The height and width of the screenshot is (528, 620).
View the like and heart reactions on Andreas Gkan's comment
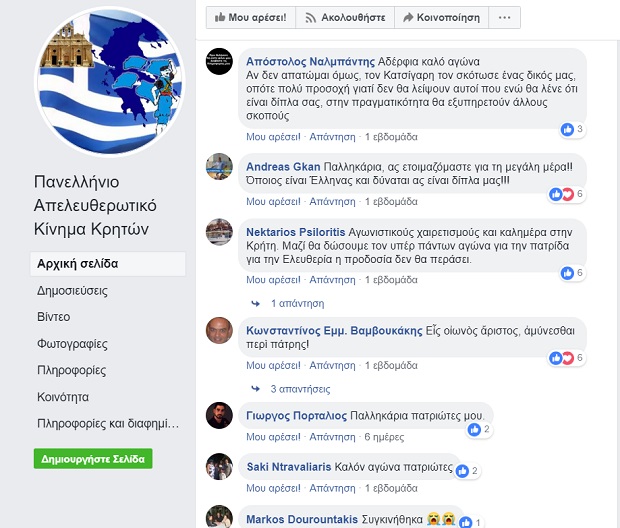[566, 194]
